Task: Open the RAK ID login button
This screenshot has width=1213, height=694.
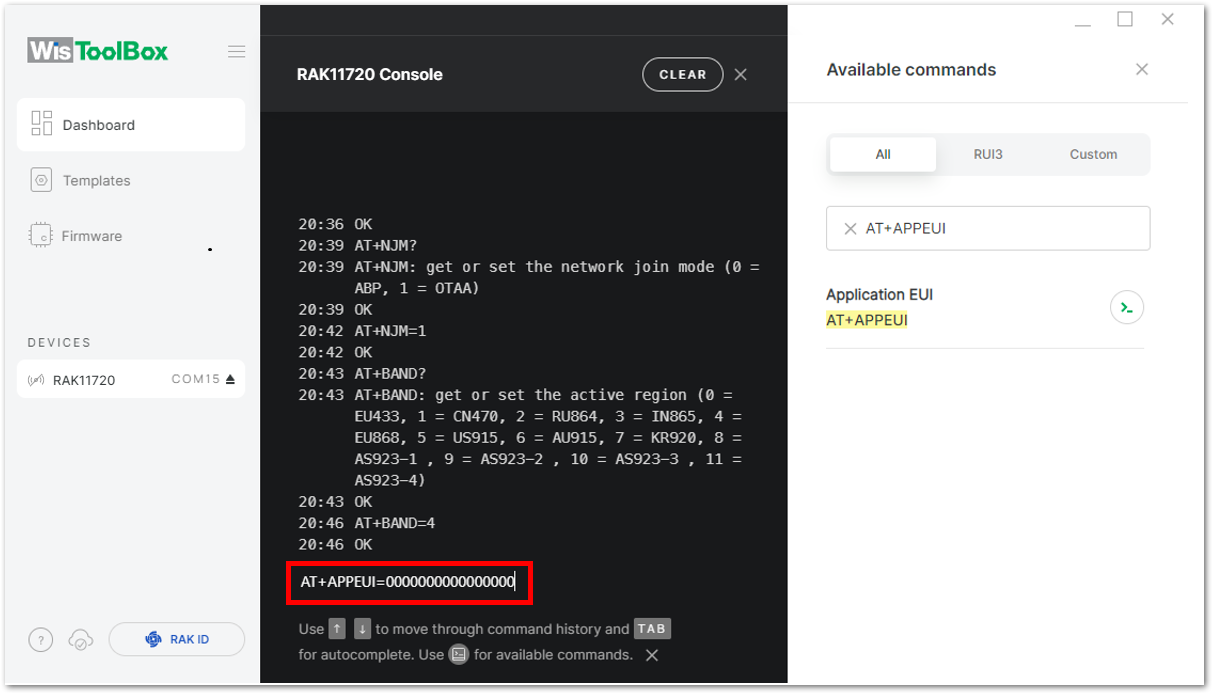Action: [176, 640]
